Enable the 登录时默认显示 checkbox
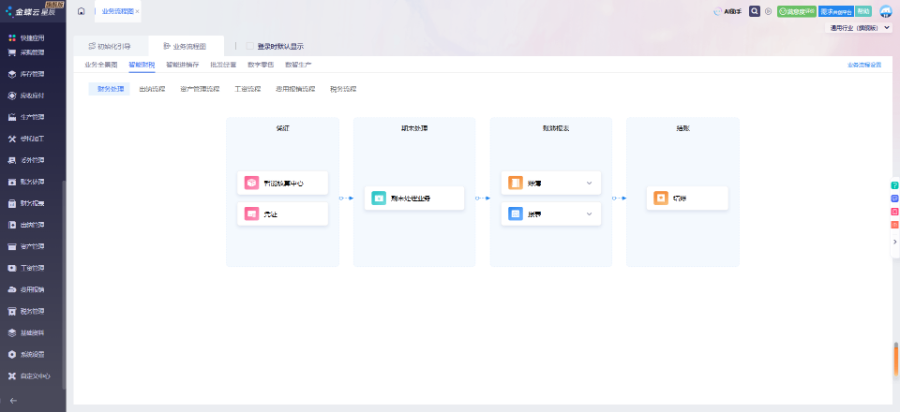Viewport: 900px width, 412px height. pyautogui.click(x=249, y=46)
